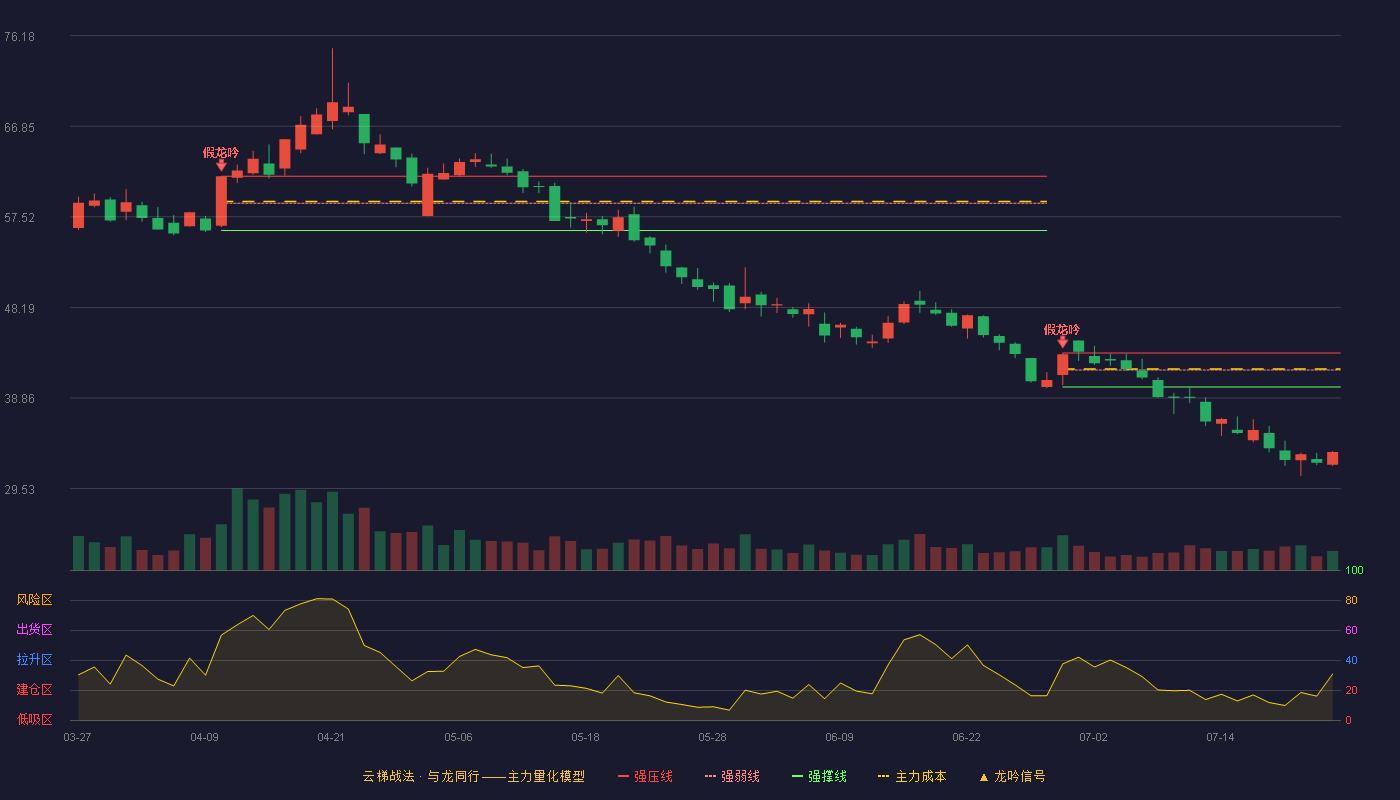Select the 建仓区 zone label

(x=34, y=690)
